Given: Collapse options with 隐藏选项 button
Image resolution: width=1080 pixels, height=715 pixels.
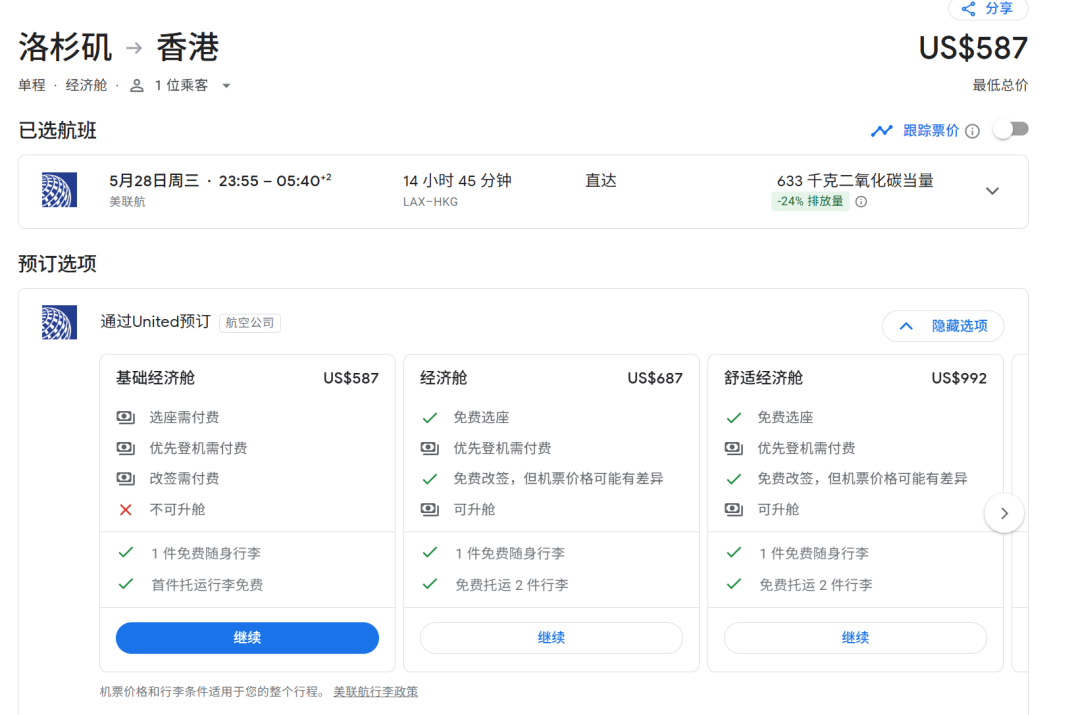Looking at the screenshot, I should 942,326.
